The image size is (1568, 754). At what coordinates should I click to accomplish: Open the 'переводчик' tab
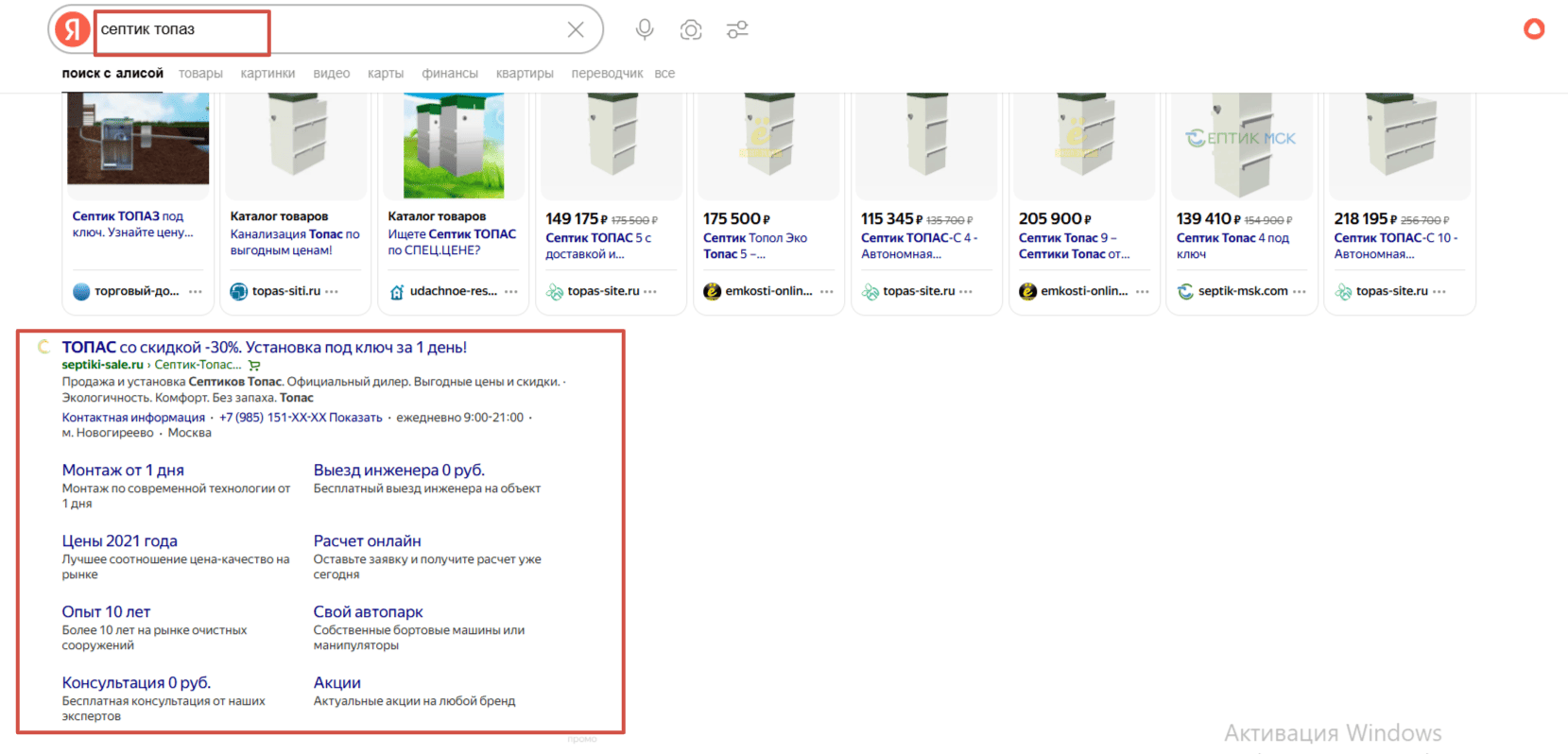coord(607,73)
